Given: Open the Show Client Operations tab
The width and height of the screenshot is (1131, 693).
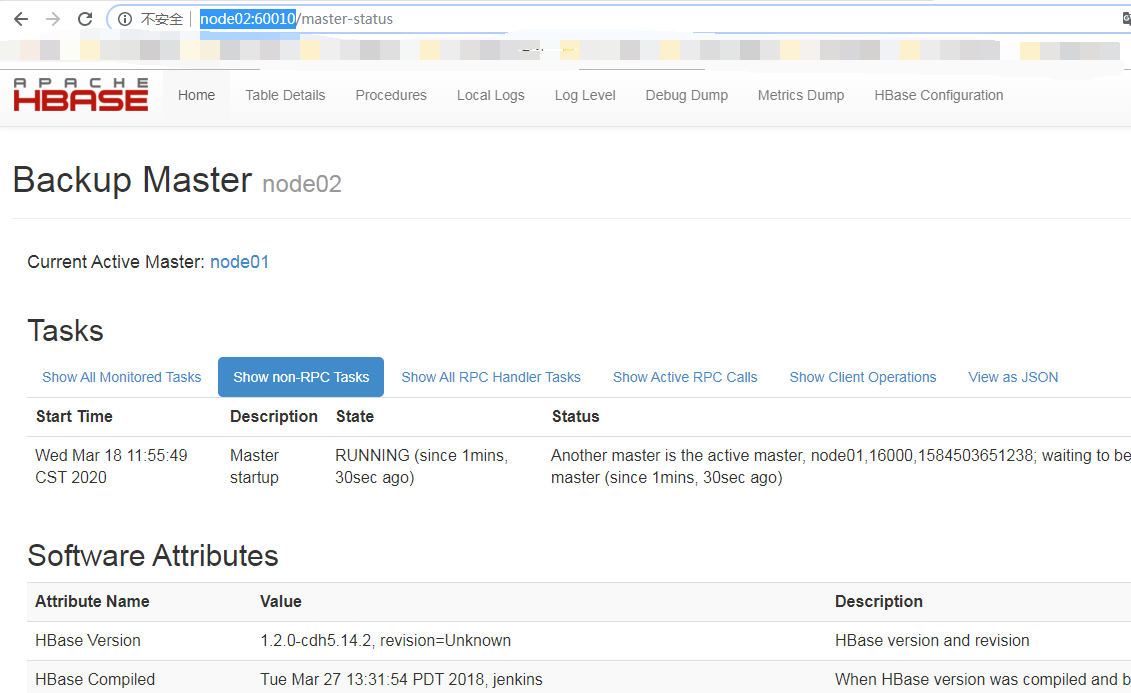Looking at the screenshot, I should click(863, 377).
